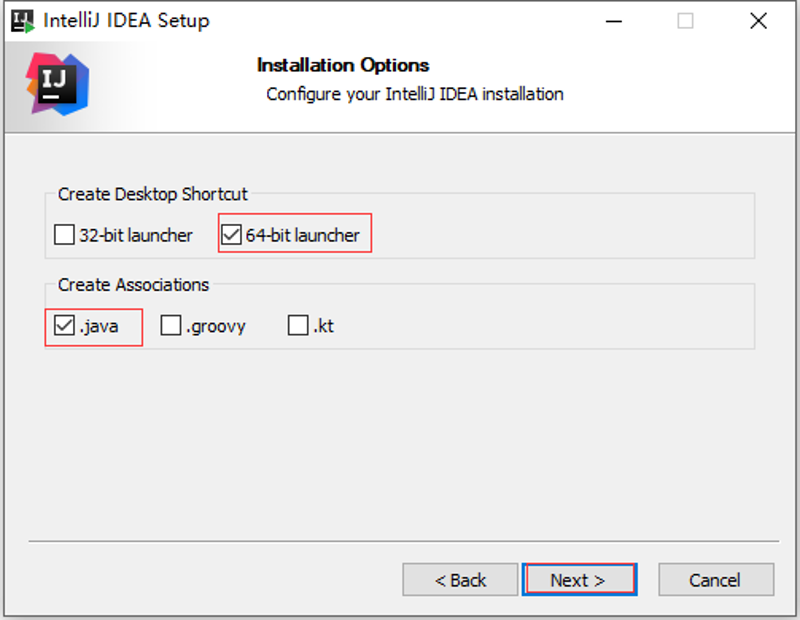The image size is (800, 620).
Task: Uncheck the .java association checkbox
Action: point(64,326)
